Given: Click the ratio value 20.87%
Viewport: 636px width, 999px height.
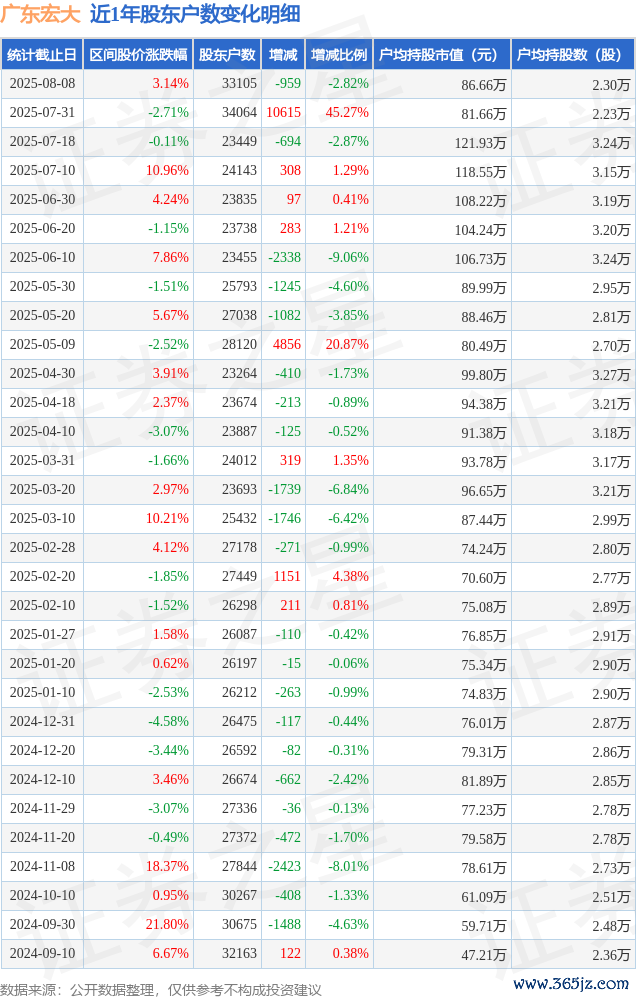Looking at the screenshot, I should [x=347, y=345].
